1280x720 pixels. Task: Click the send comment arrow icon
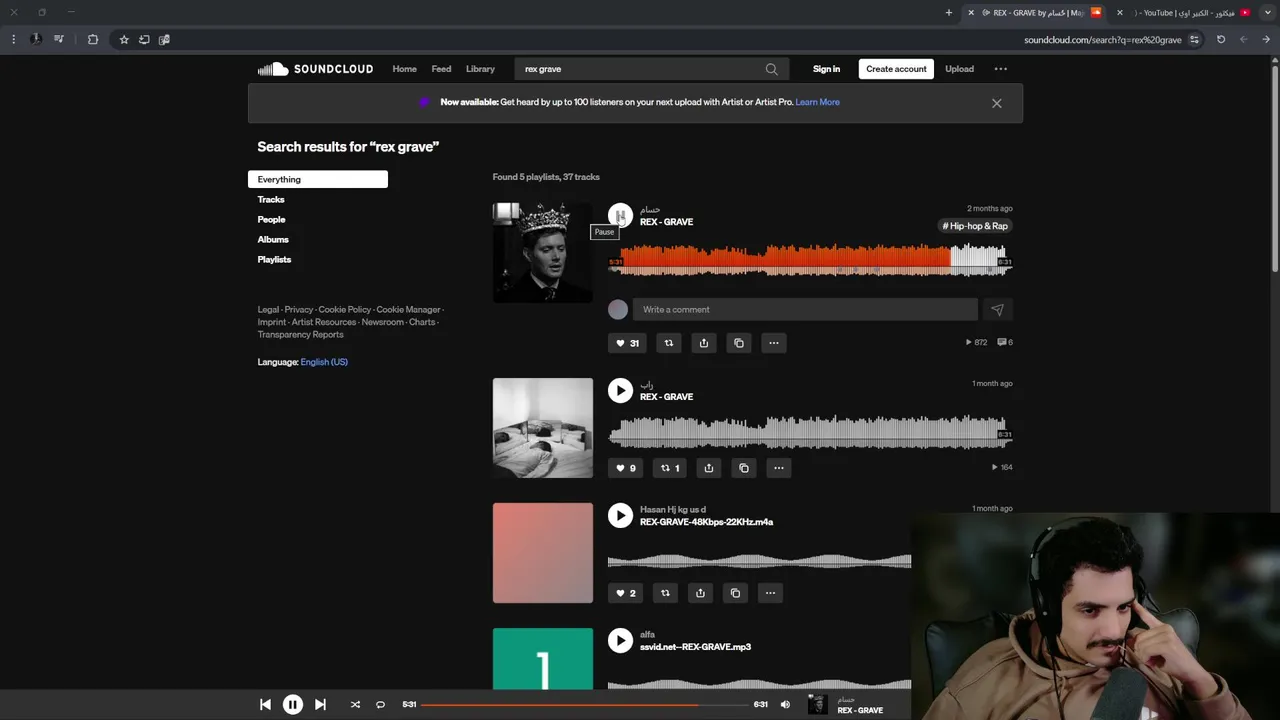point(997,310)
